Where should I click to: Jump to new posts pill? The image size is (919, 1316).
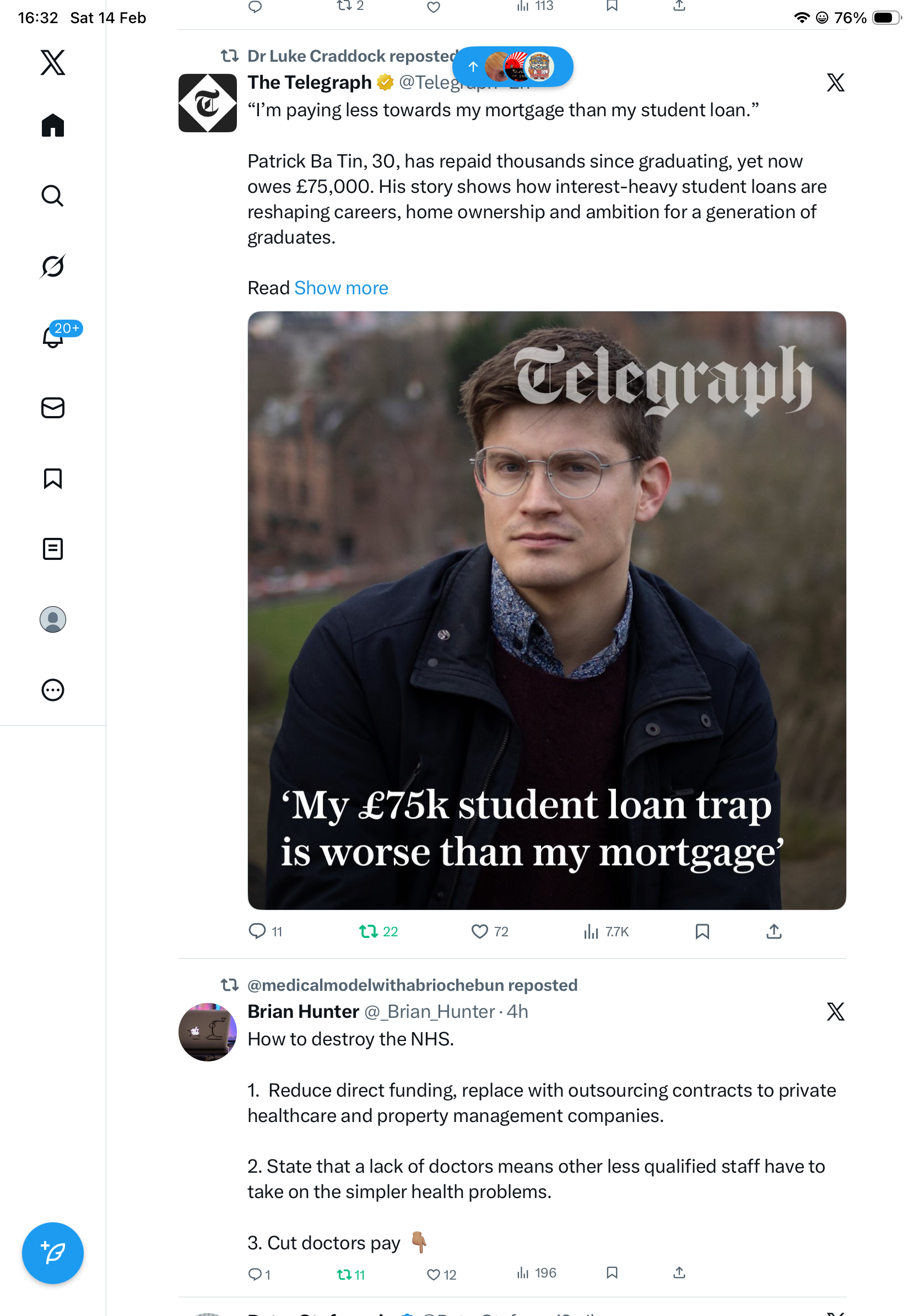click(512, 67)
